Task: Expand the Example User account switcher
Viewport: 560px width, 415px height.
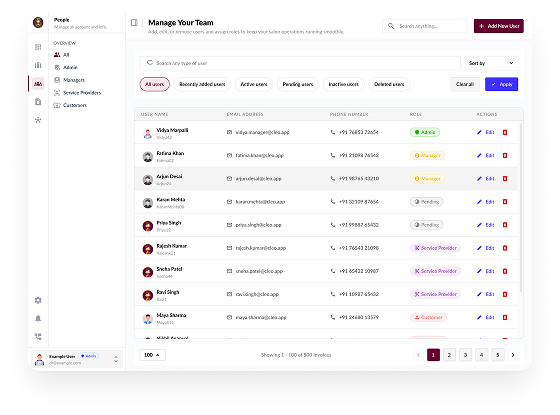Action: [116, 359]
